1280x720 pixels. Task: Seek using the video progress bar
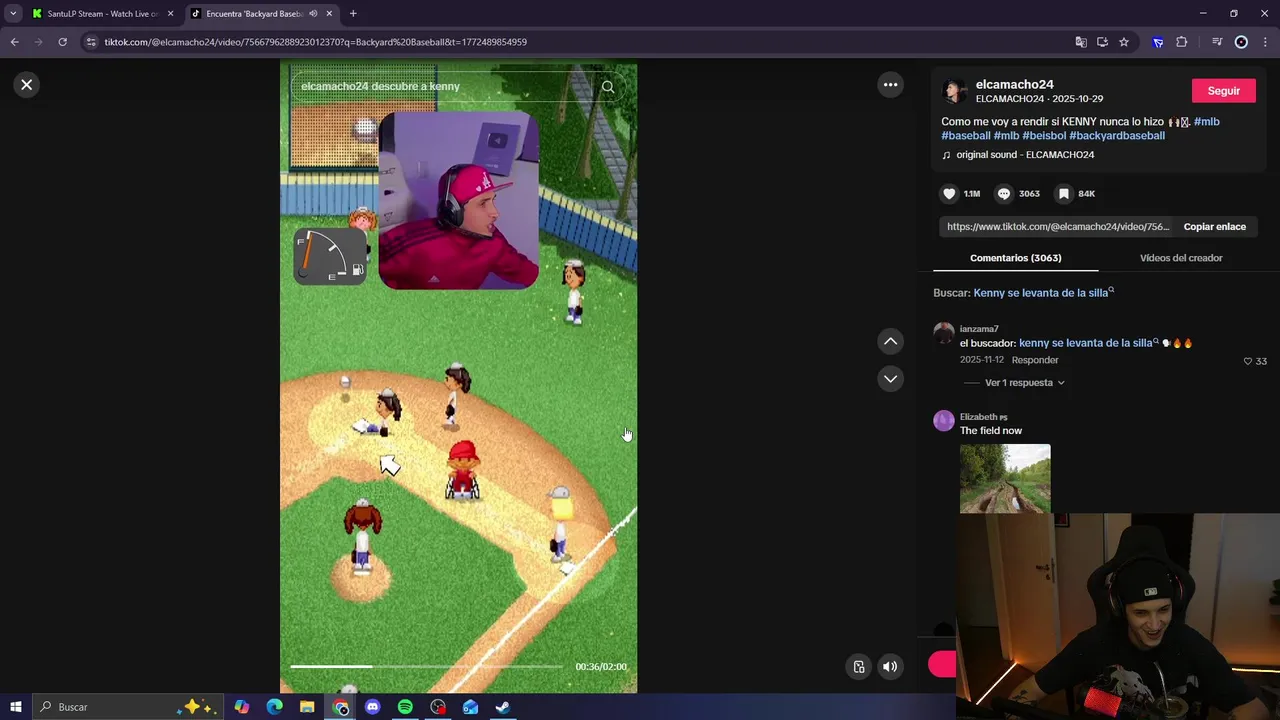426,666
